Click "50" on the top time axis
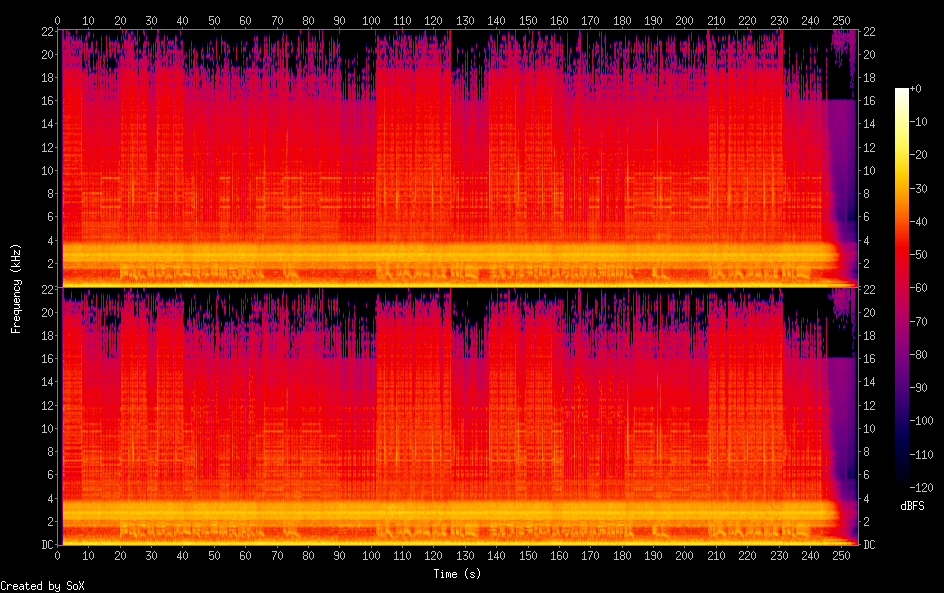Image resolution: width=944 pixels, height=593 pixels. click(x=214, y=20)
